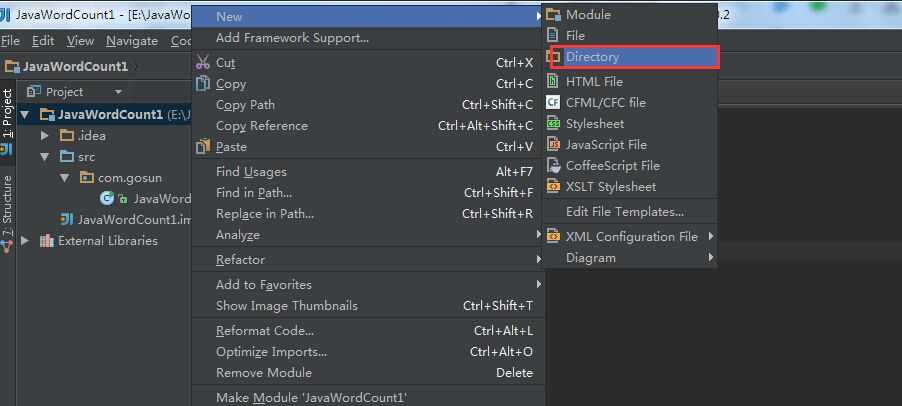902x406 pixels.
Task: Click the CFML/CFC file icon
Action: [x=553, y=102]
